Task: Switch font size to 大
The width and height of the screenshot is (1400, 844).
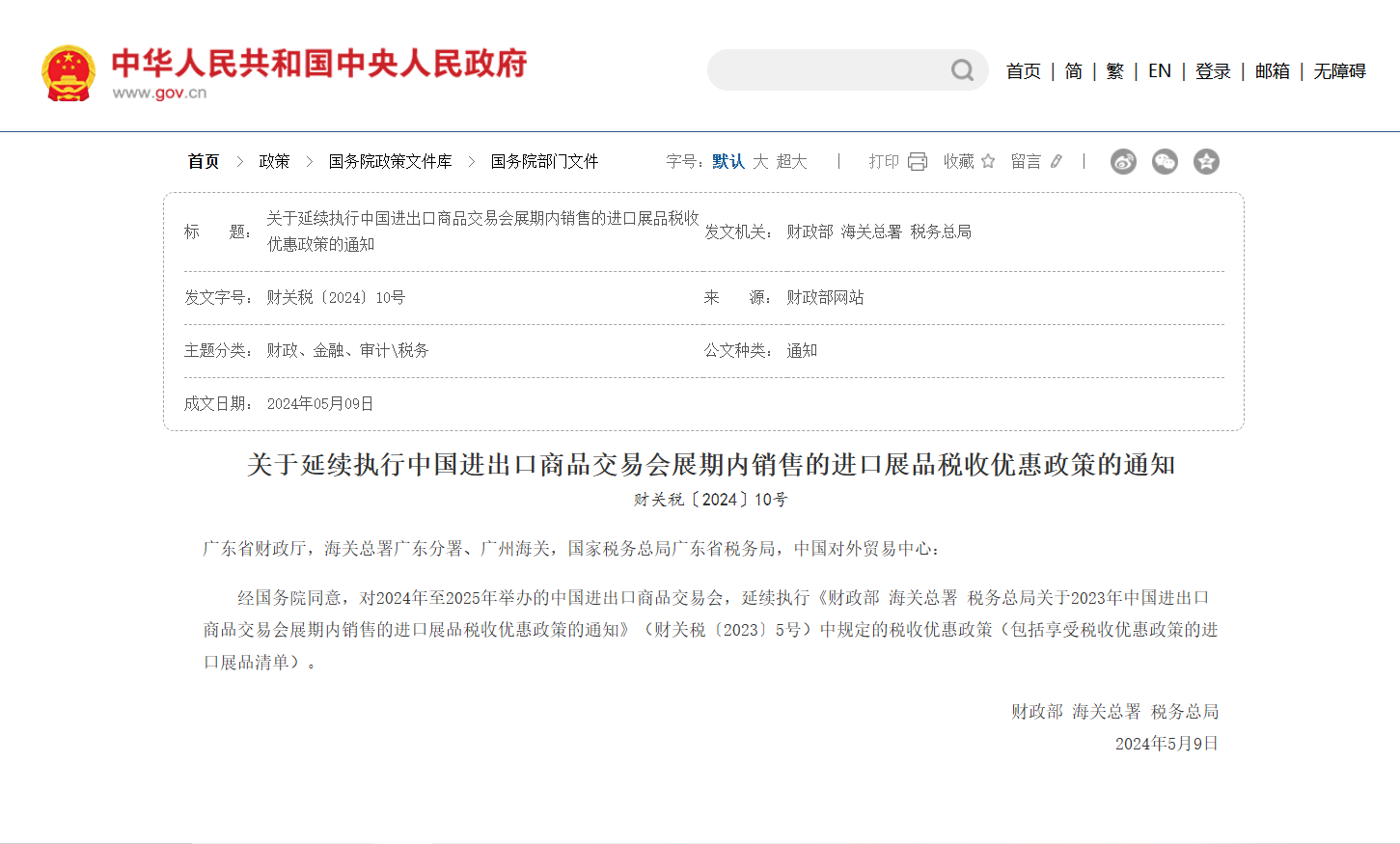Action: point(760,161)
